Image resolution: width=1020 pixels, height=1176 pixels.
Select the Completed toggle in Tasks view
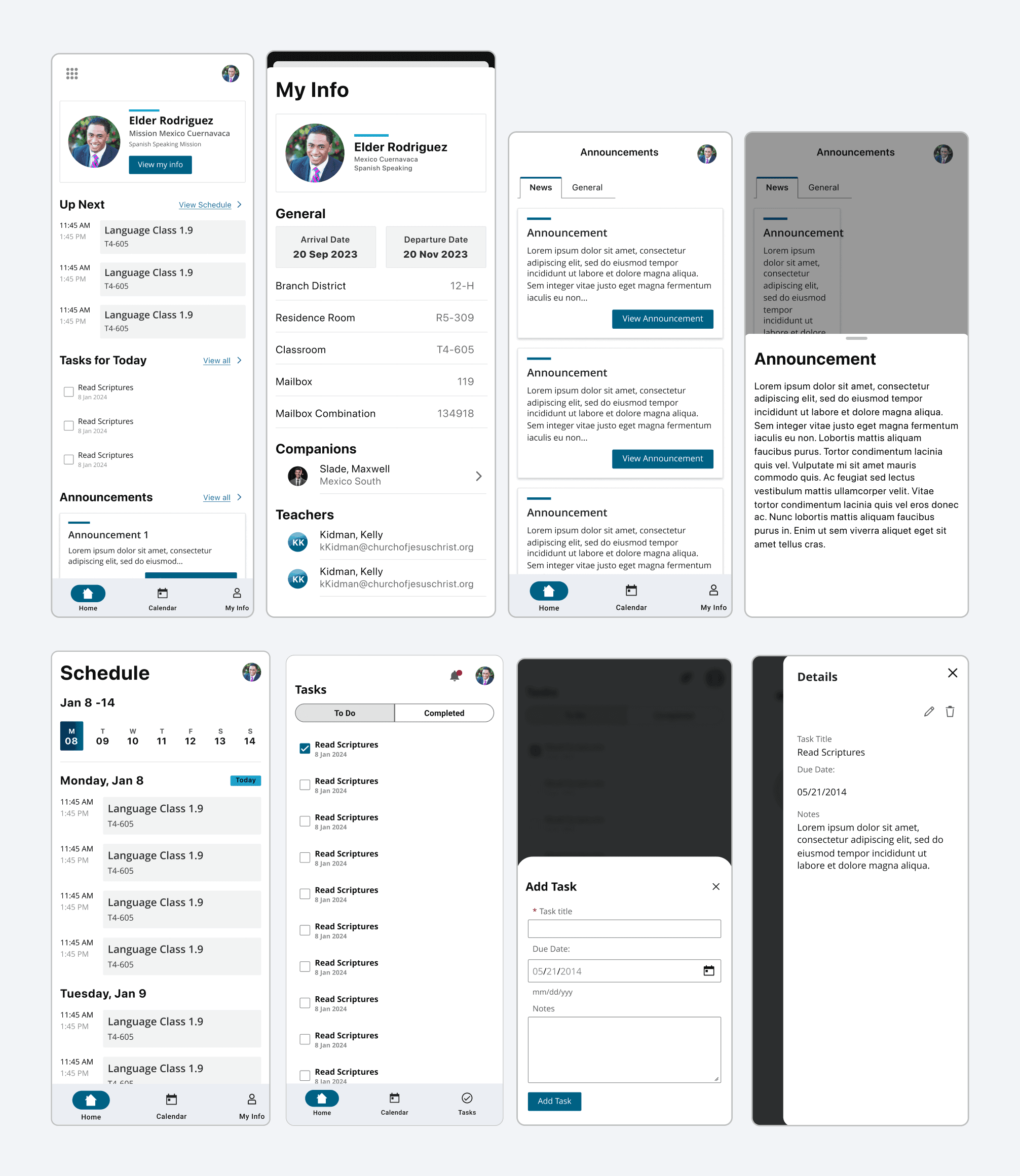(x=443, y=713)
